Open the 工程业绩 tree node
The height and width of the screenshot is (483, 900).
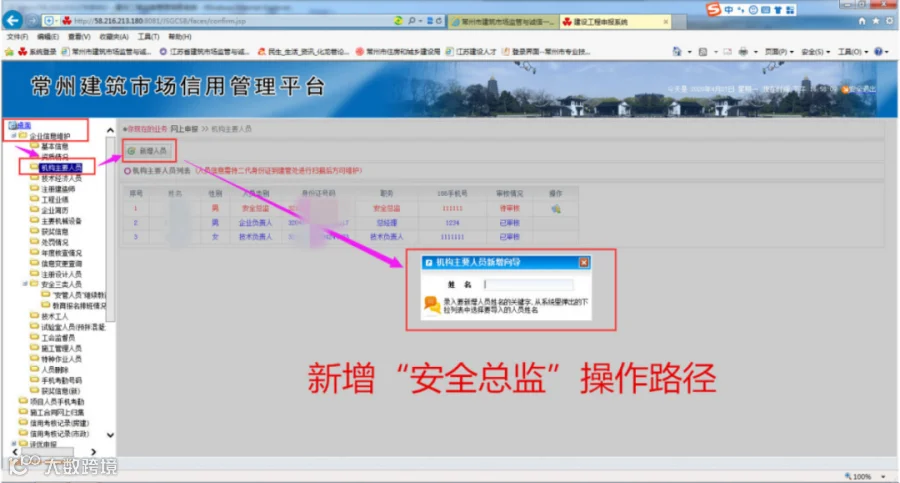tap(55, 200)
